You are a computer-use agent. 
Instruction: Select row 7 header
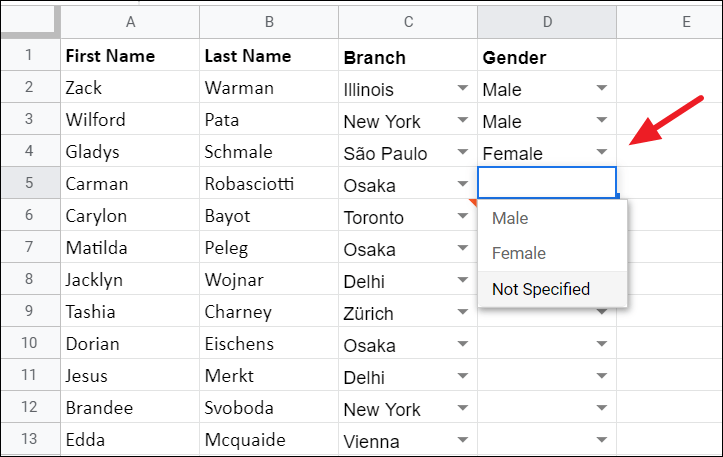[x=29, y=247]
